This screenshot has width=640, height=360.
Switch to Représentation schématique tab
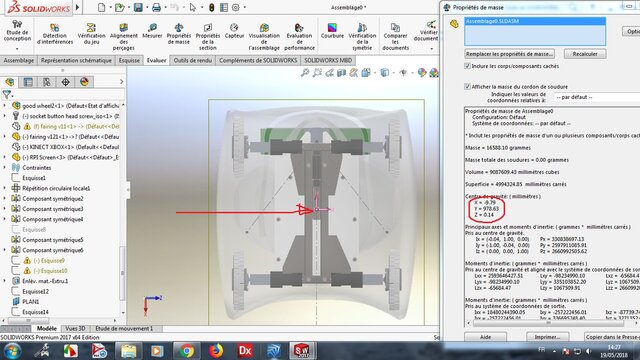76,60
